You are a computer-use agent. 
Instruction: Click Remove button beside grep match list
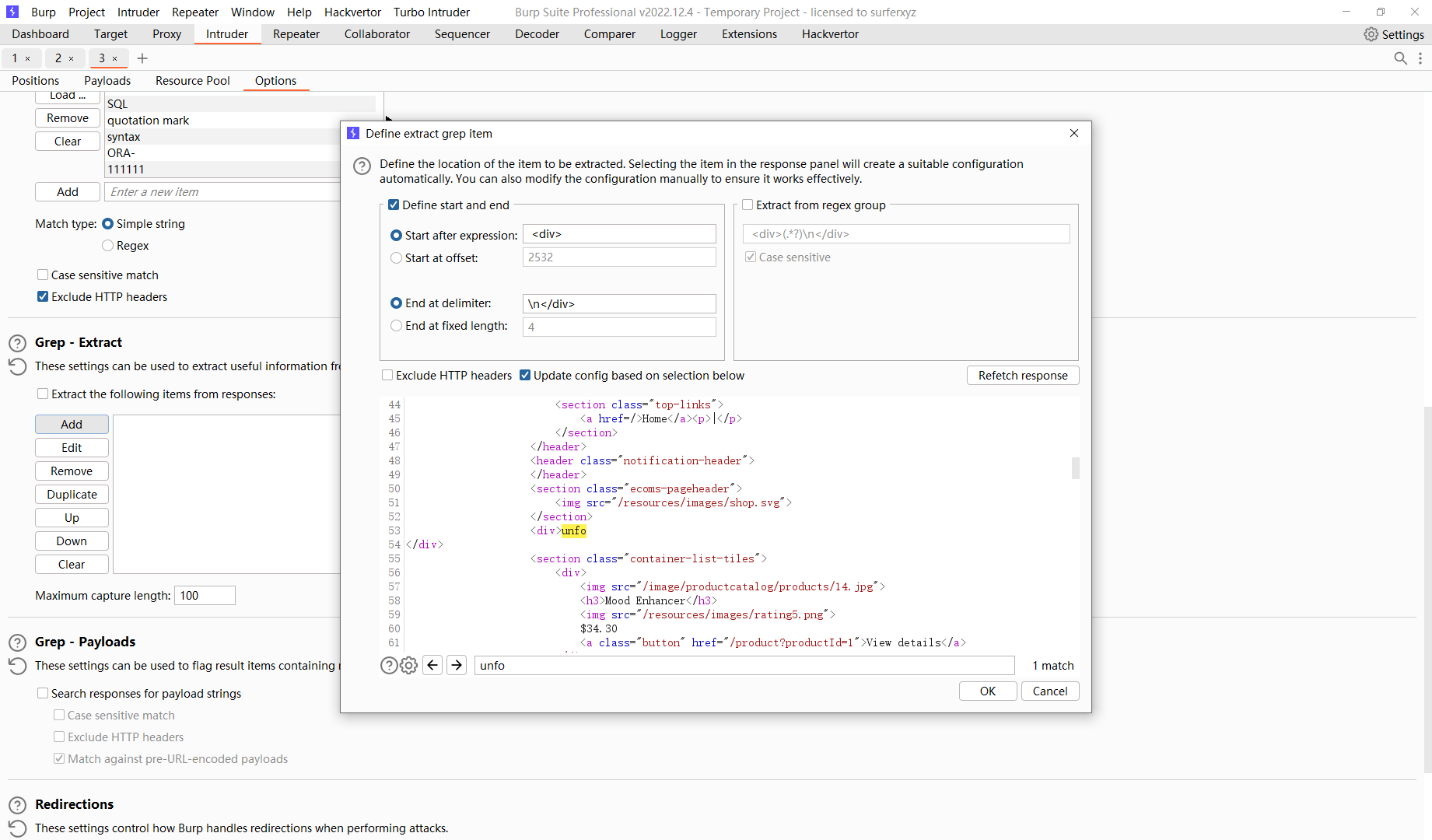(68, 118)
